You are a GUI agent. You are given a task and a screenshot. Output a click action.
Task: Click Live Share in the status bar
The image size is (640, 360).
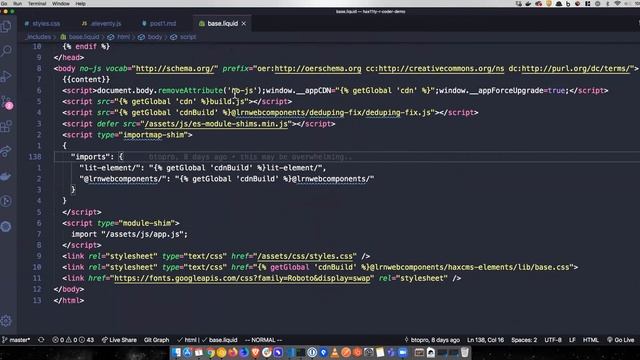[120, 340]
